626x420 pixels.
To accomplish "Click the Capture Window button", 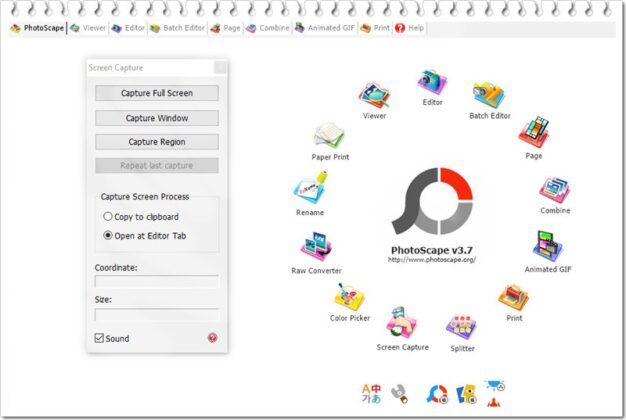I will click(156, 118).
